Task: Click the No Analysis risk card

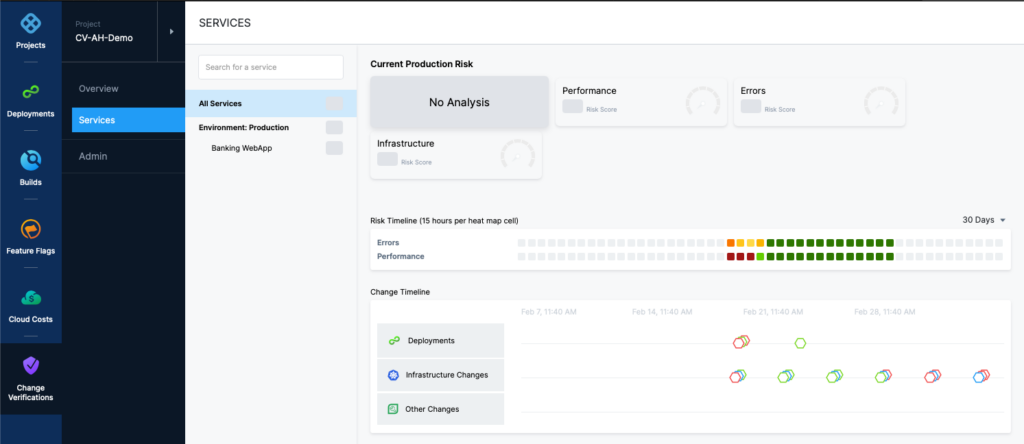Action: [459, 102]
